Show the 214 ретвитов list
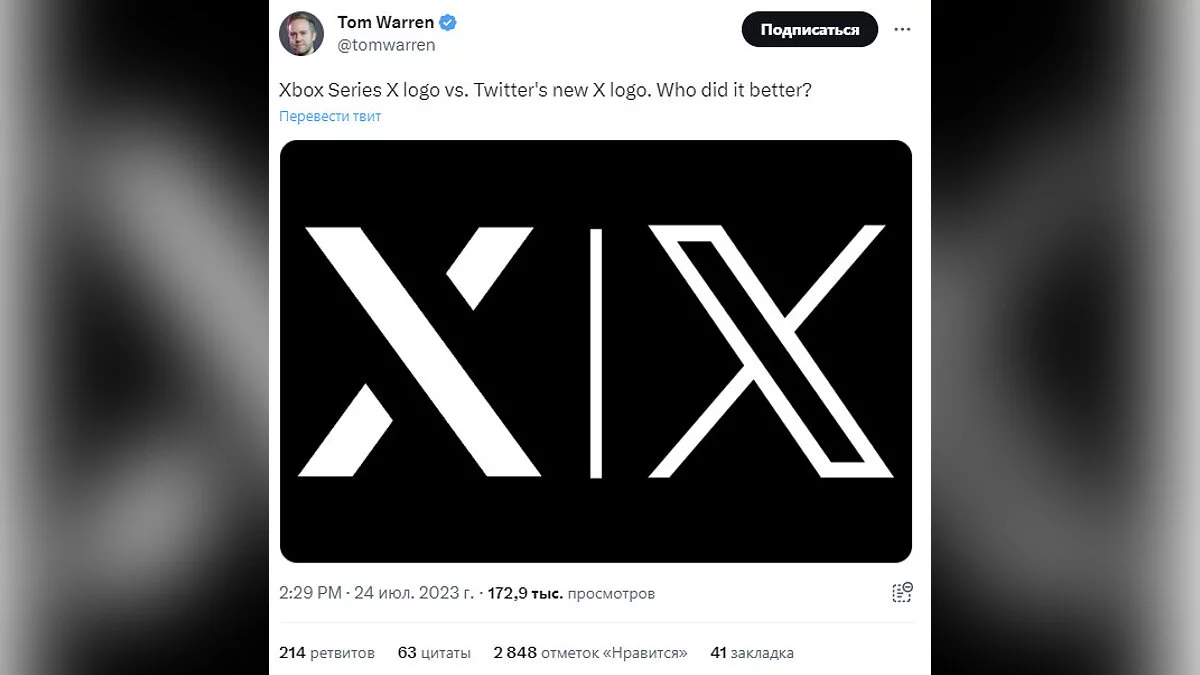1200x675 pixels. [327, 653]
